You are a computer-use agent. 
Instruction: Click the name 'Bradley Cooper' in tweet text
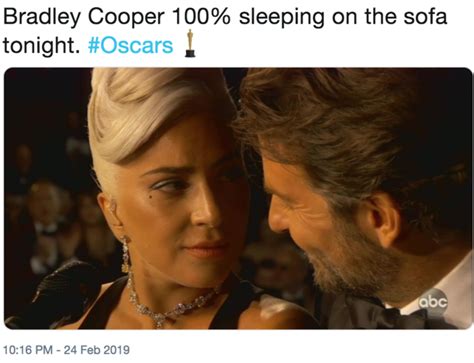84,17
